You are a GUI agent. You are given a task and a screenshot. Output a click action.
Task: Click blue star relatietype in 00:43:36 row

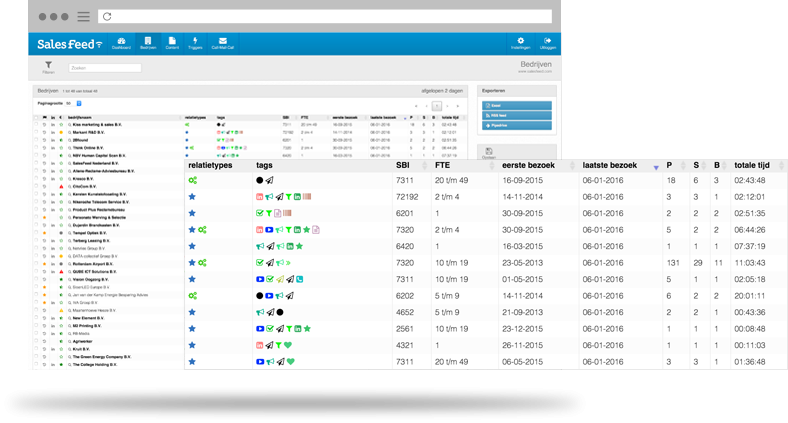point(192,312)
